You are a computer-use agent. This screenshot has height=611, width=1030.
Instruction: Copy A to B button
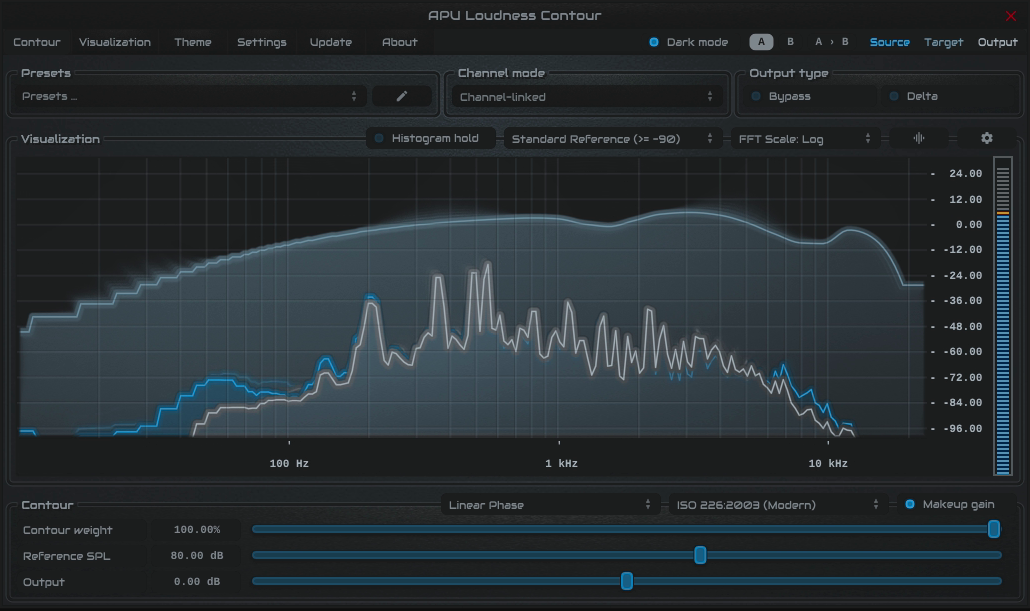832,41
